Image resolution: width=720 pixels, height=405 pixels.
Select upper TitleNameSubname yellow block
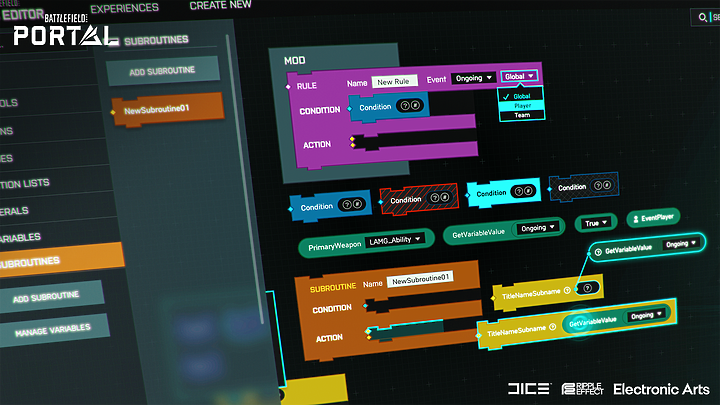coord(548,293)
